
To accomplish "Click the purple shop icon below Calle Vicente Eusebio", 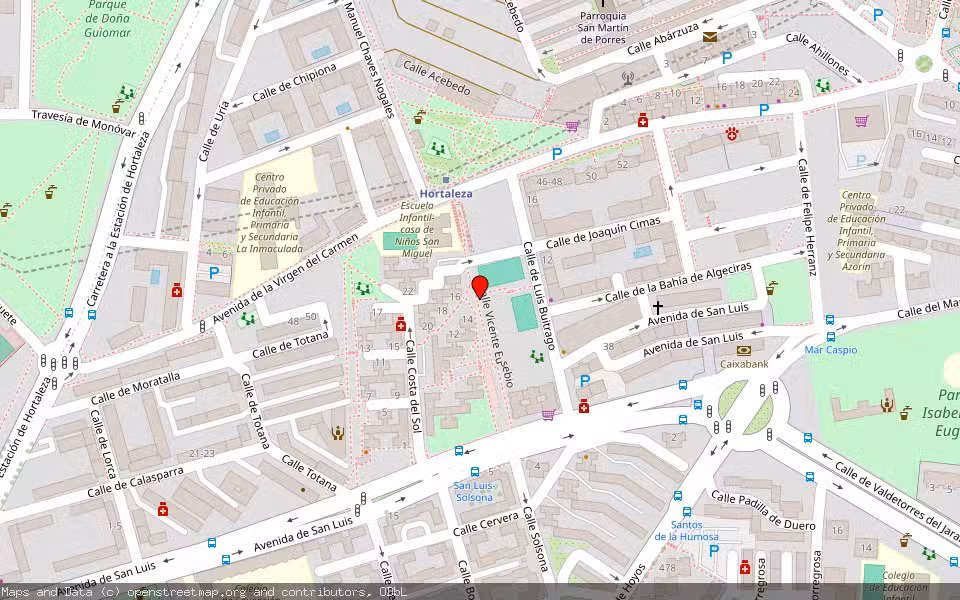I will pos(547,414).
